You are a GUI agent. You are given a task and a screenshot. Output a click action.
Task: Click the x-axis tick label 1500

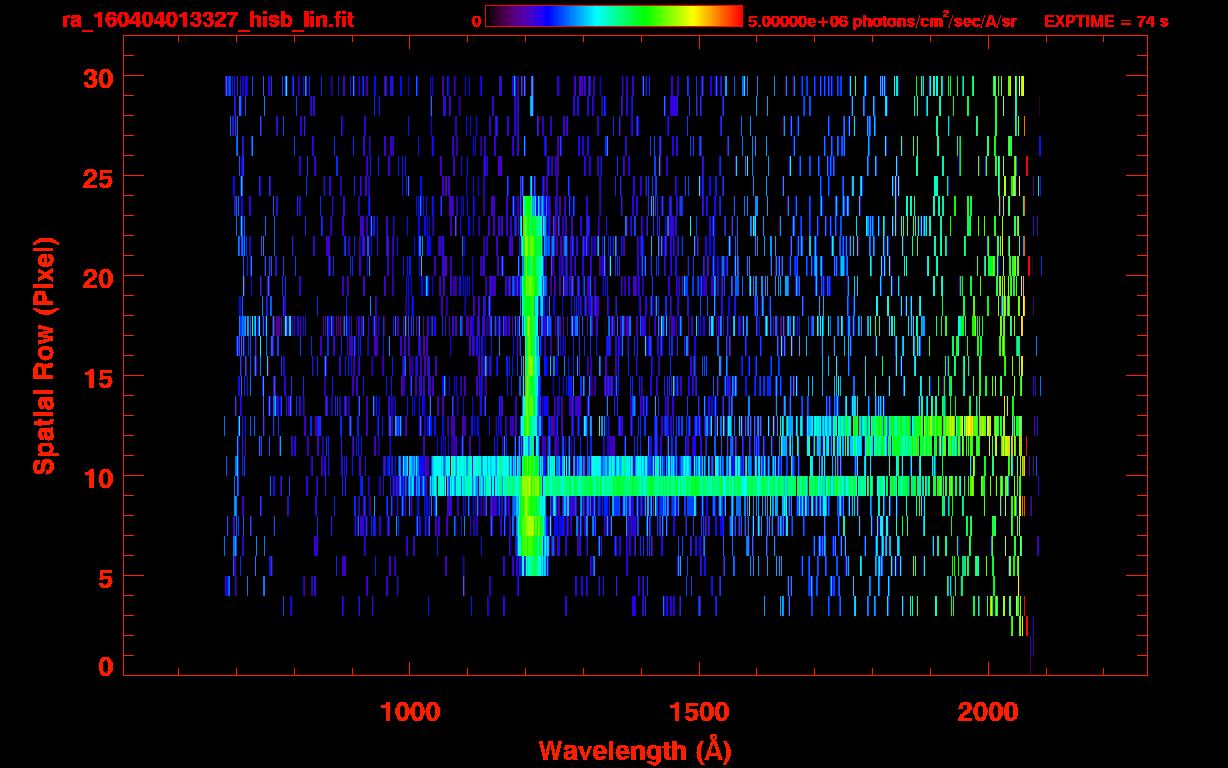click(699, 712)
